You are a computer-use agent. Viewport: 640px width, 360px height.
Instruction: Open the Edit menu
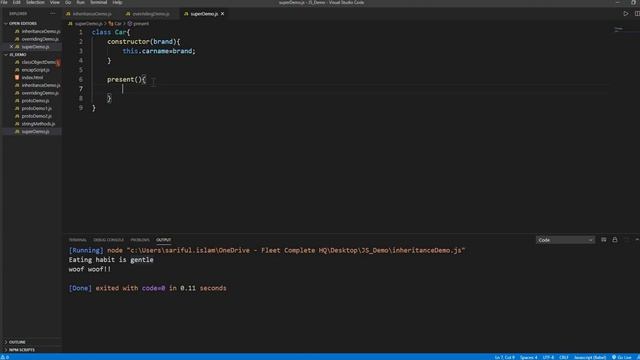tap(16, 2)
